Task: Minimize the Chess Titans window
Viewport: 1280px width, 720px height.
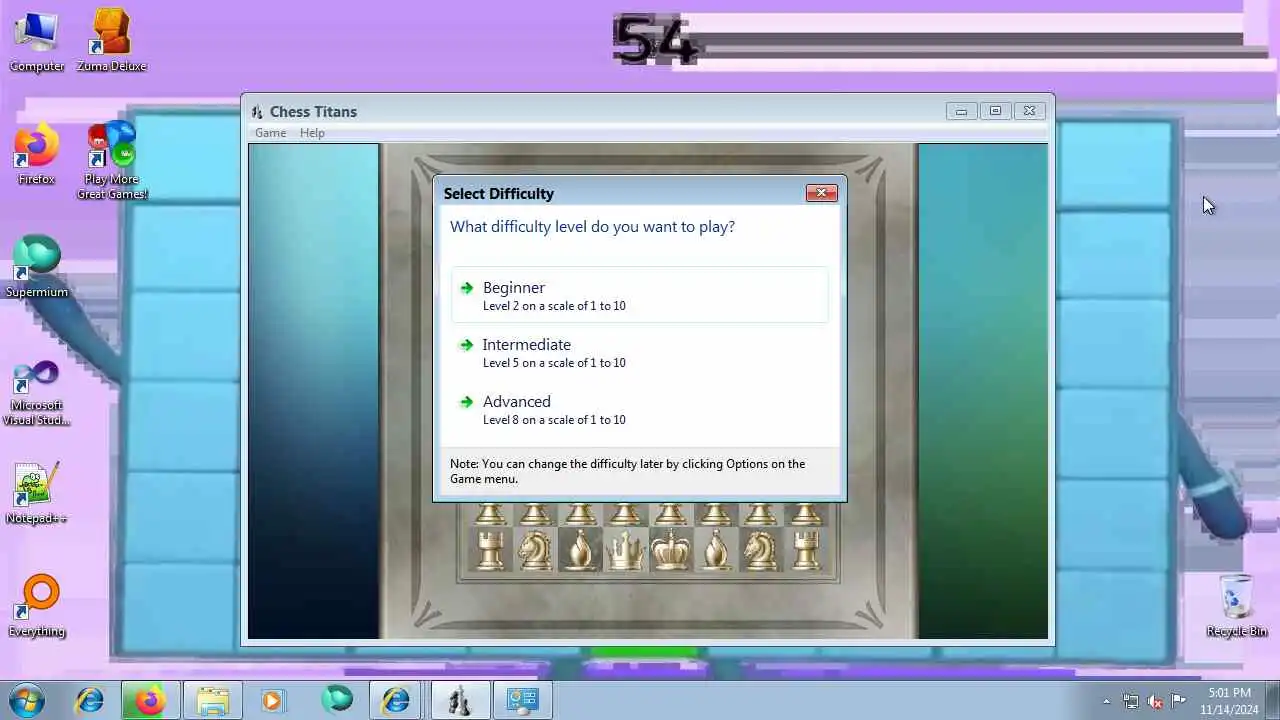Action: click(x=961, y=111)
